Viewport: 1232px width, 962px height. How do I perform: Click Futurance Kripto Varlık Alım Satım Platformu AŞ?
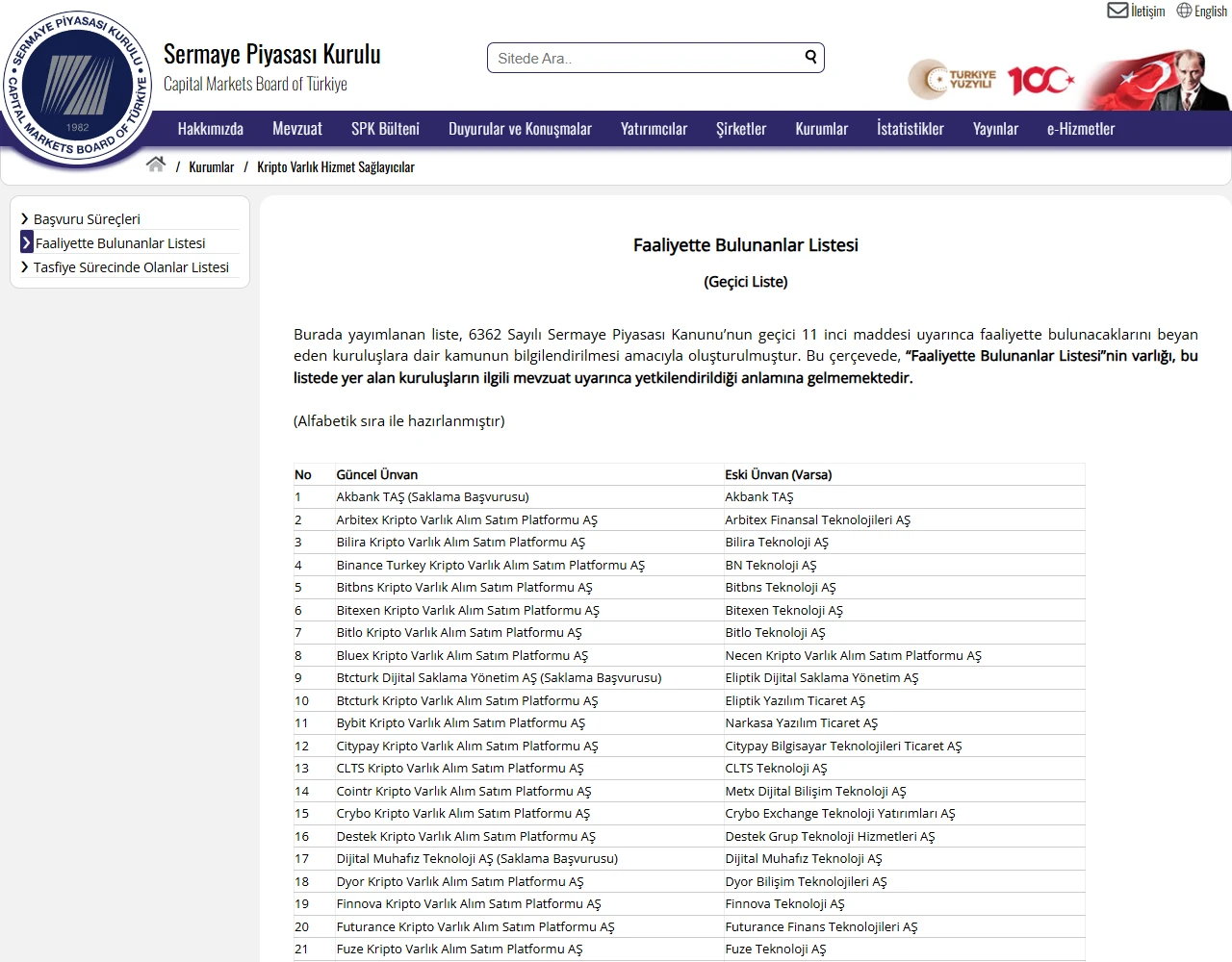[475, 927]
